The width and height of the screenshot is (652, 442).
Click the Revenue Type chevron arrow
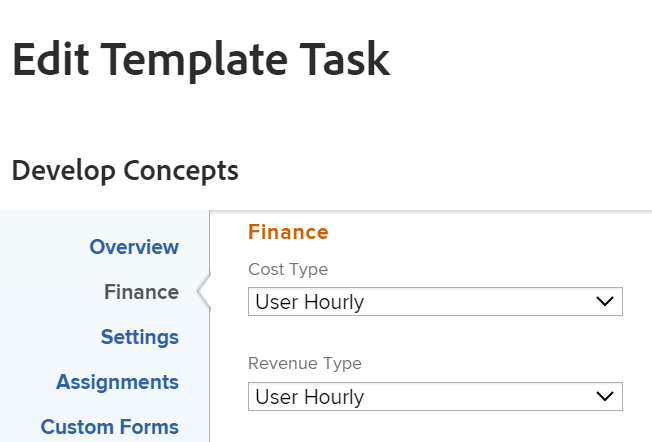click(604, 397)
